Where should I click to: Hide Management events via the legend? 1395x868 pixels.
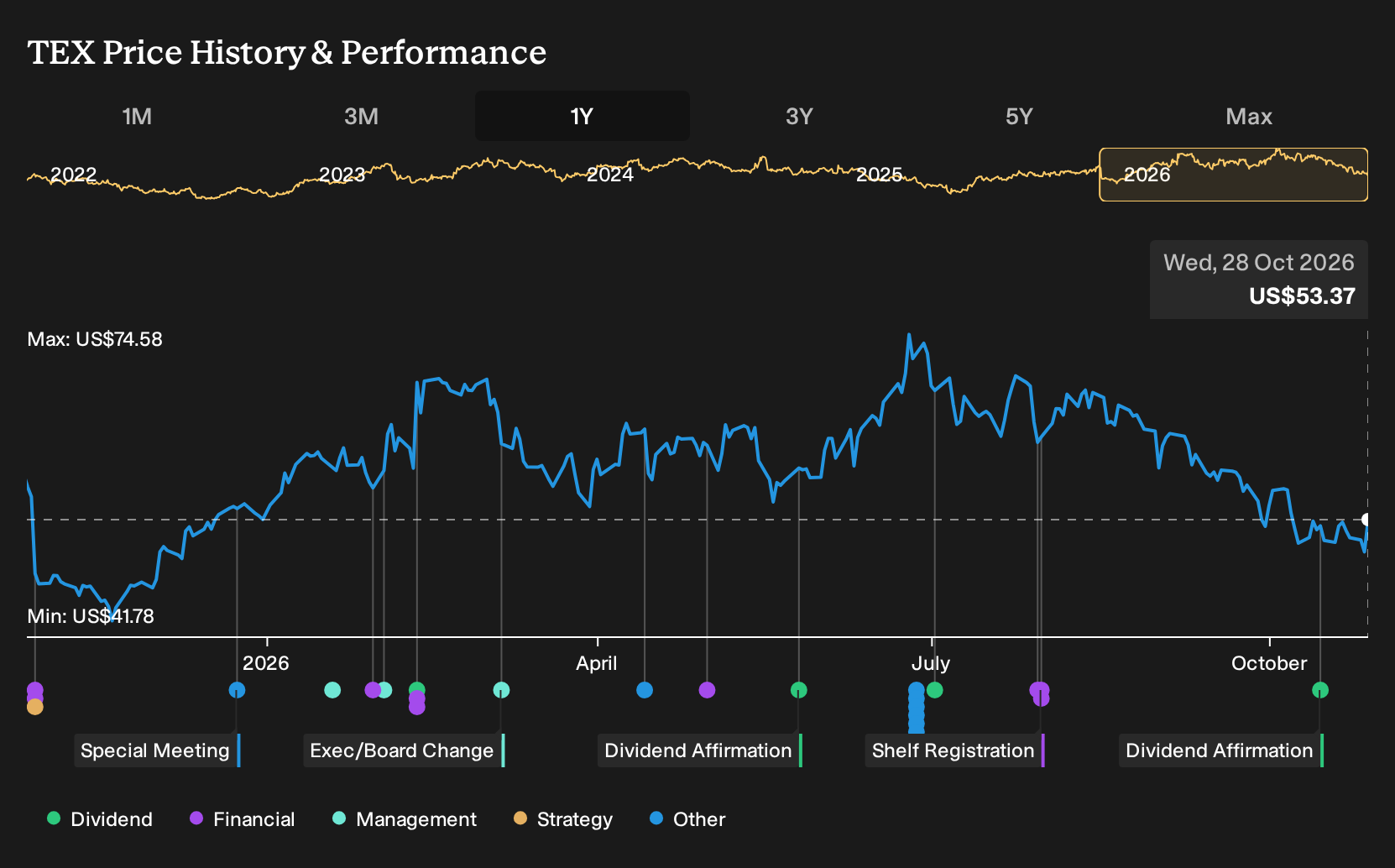click(405, 819)
